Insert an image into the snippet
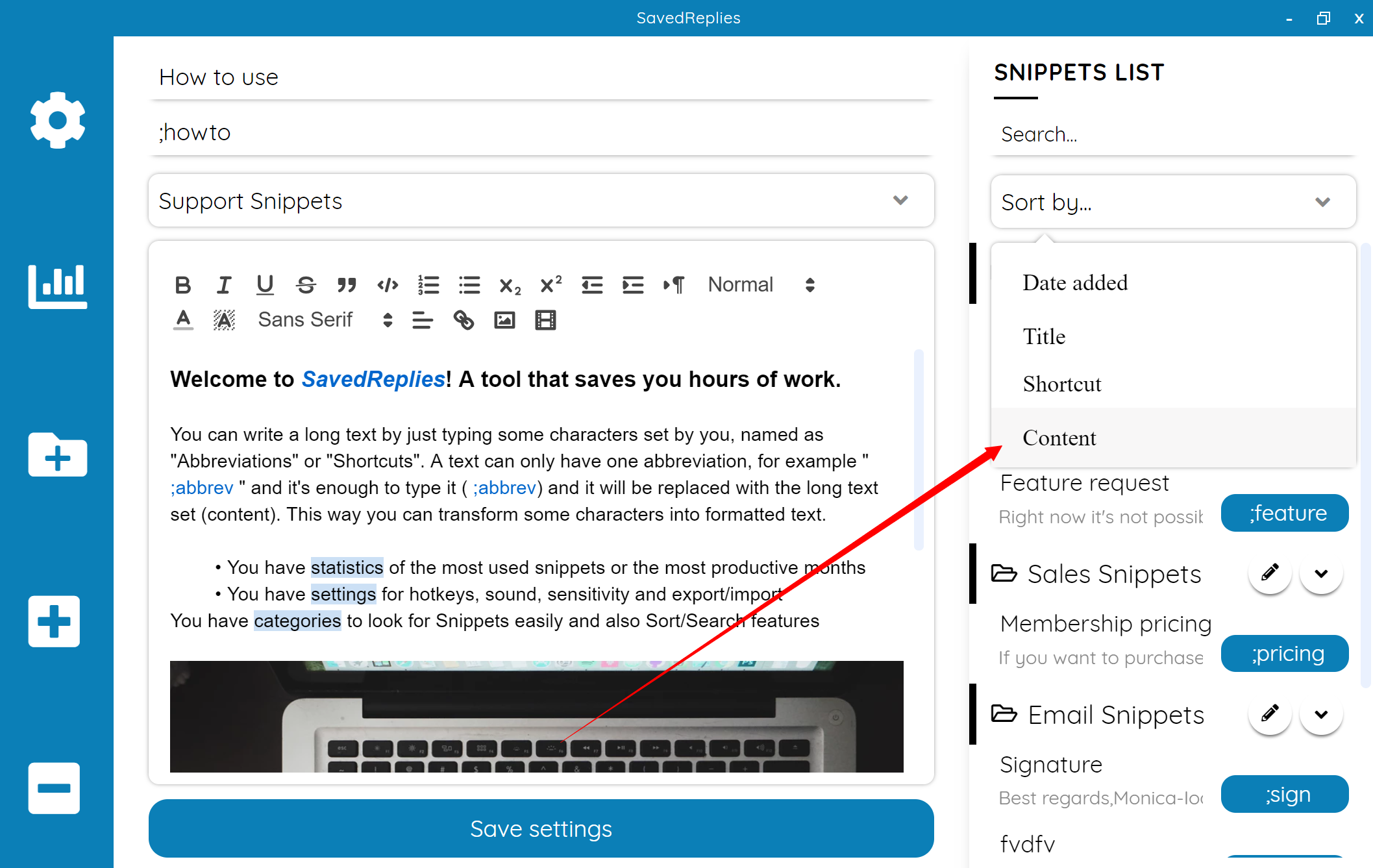 point(504,320)
